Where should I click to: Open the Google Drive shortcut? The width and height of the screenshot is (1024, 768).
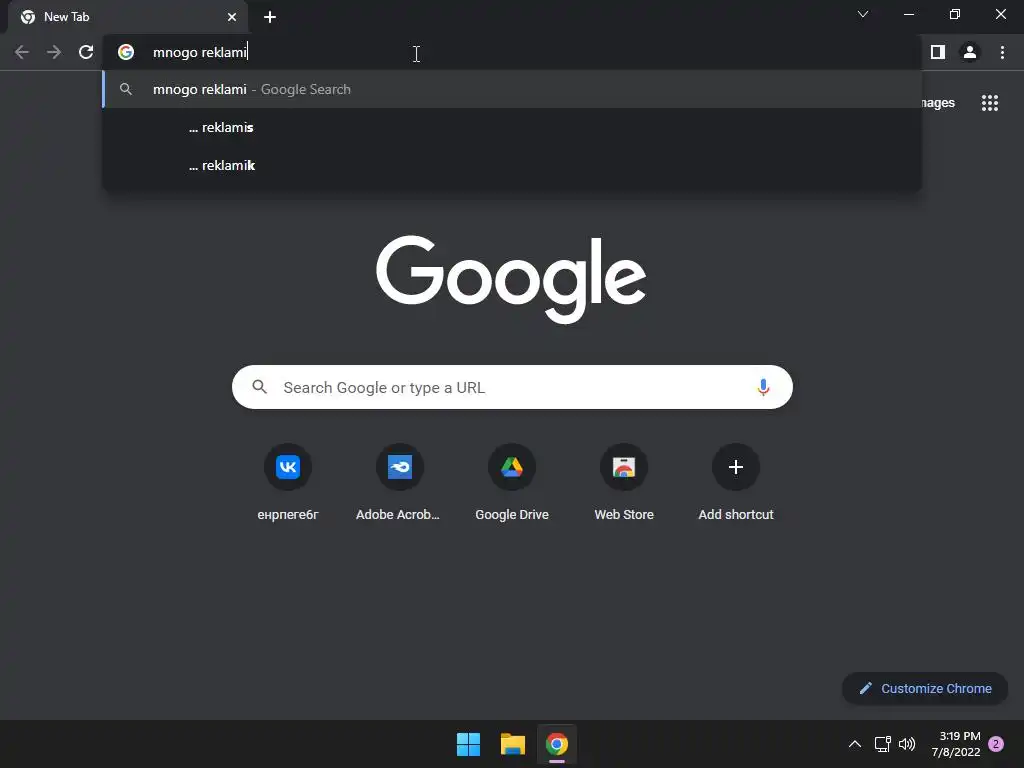(x=512, y=482)
